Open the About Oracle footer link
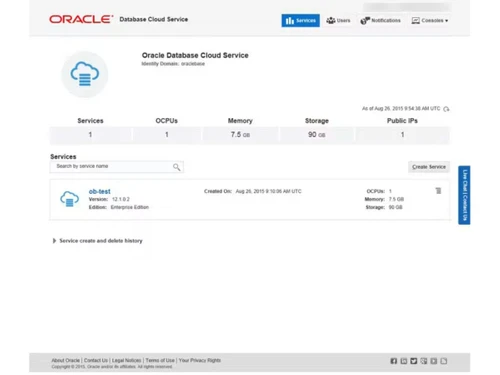Viewport: 500px width, 375px height. 66,360
